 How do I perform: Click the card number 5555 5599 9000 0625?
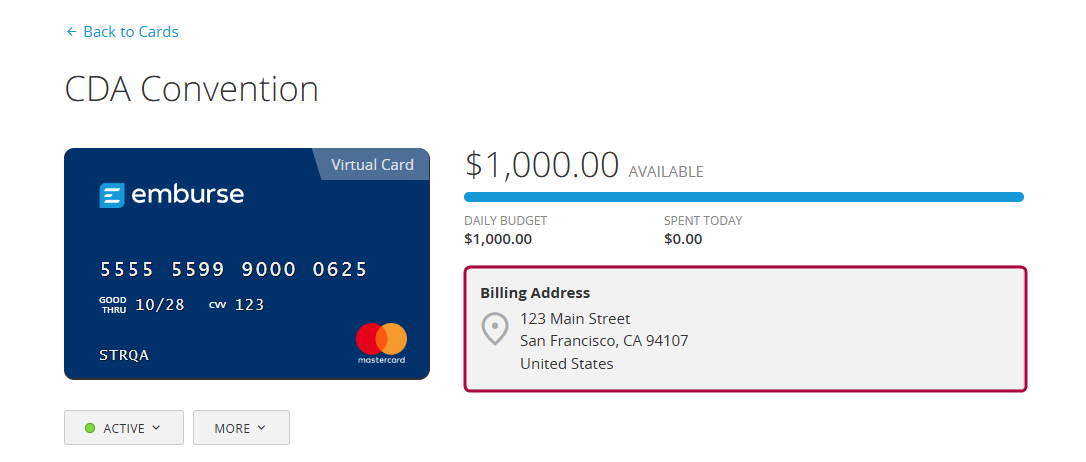(x=233, y=270)
